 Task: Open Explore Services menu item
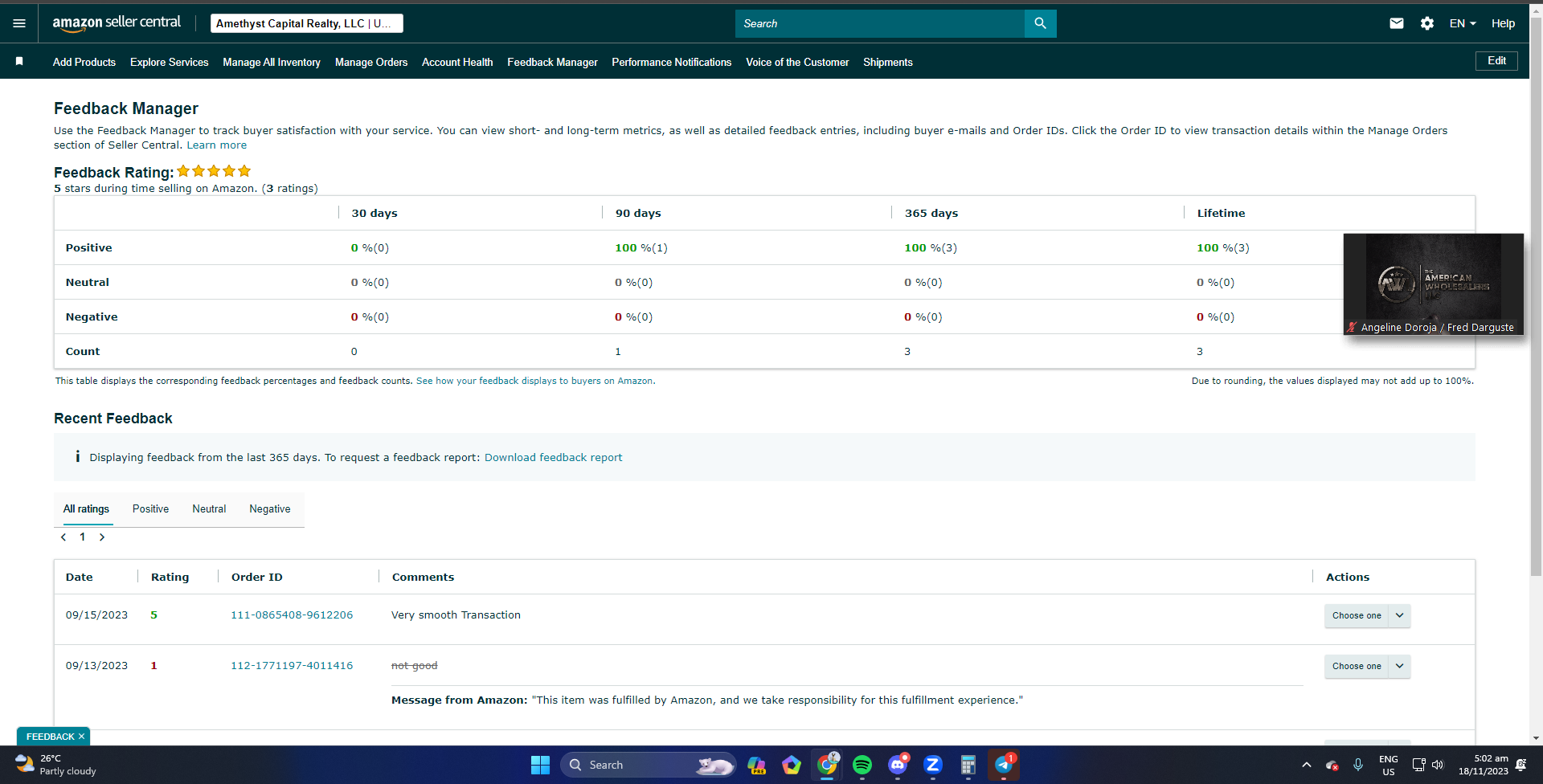pyautogui.click(x=170, y=62)
